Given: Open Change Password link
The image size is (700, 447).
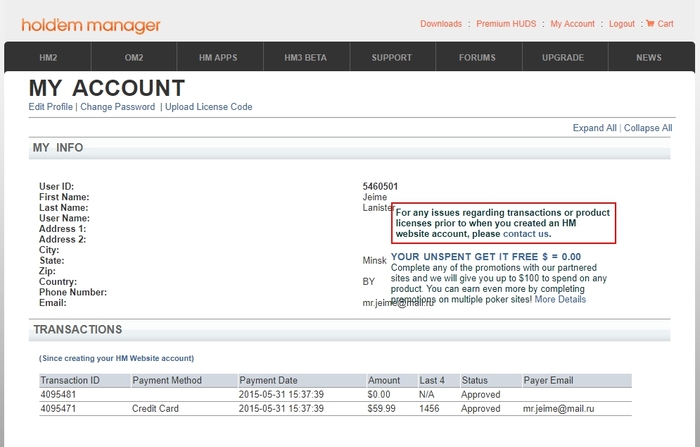Looking at the screenshot, I should click(117, 107).
